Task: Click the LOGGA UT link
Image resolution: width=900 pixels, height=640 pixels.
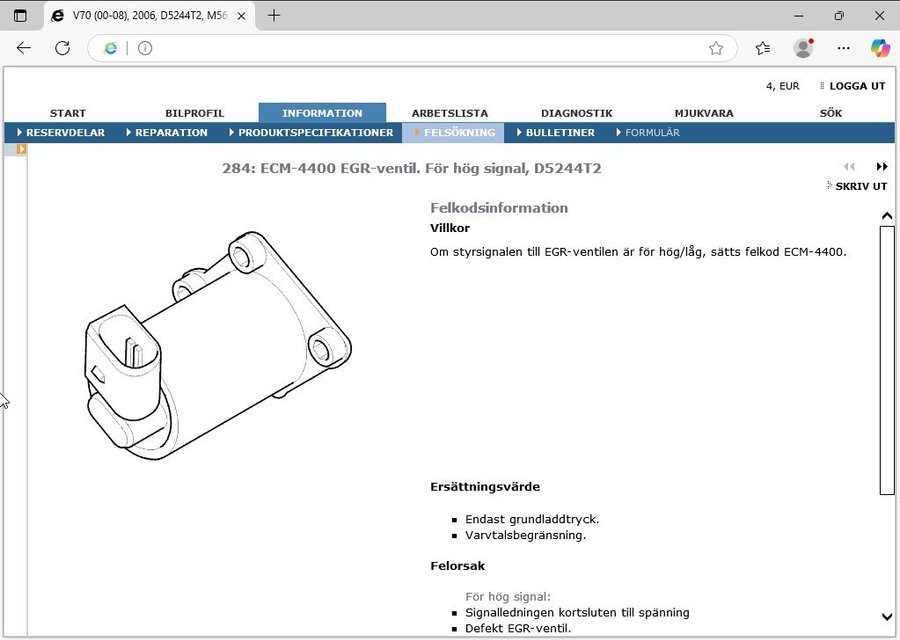Action: coord(856,86)
